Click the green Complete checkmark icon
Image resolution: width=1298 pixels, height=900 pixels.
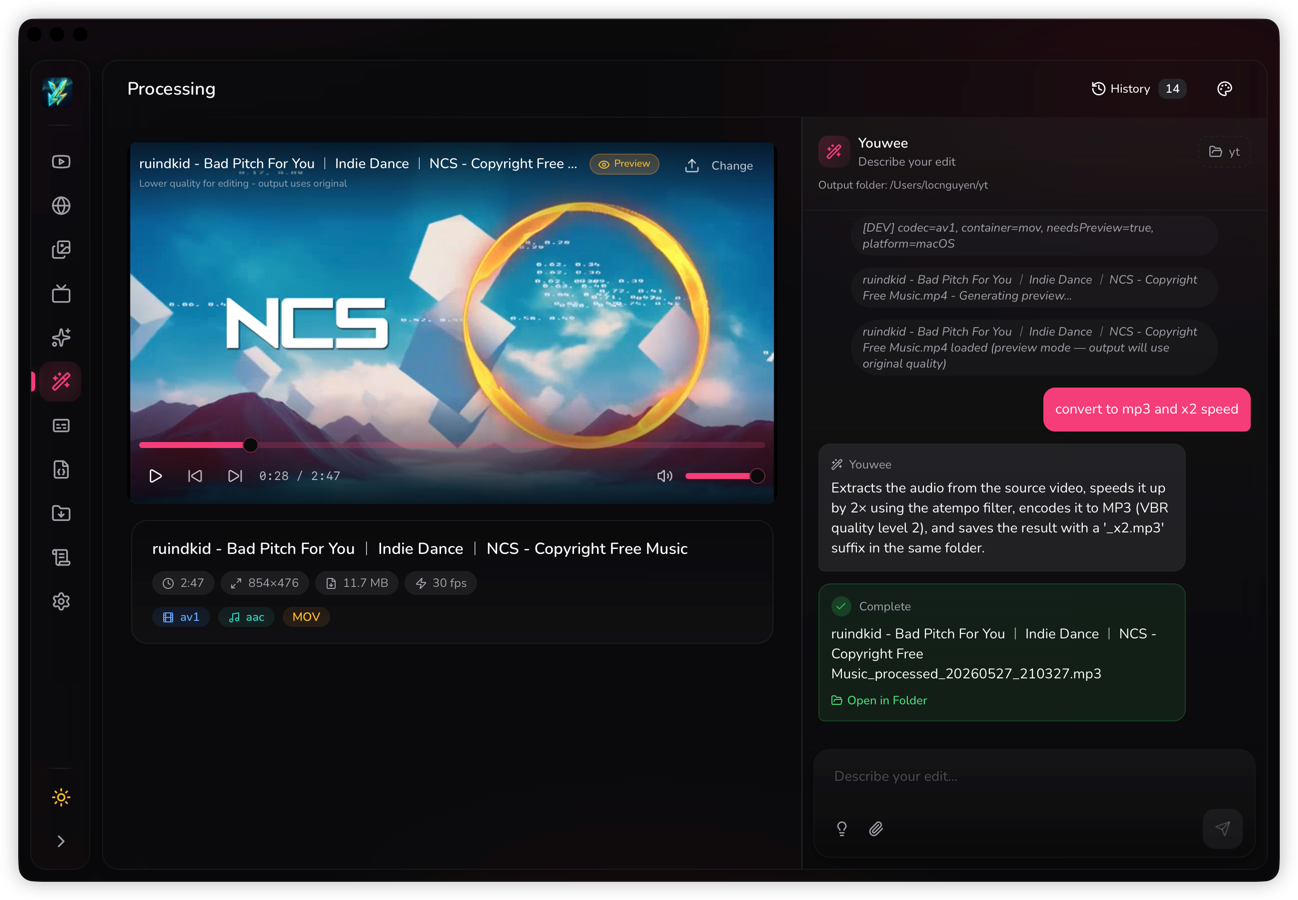click(x=842, y=606)
